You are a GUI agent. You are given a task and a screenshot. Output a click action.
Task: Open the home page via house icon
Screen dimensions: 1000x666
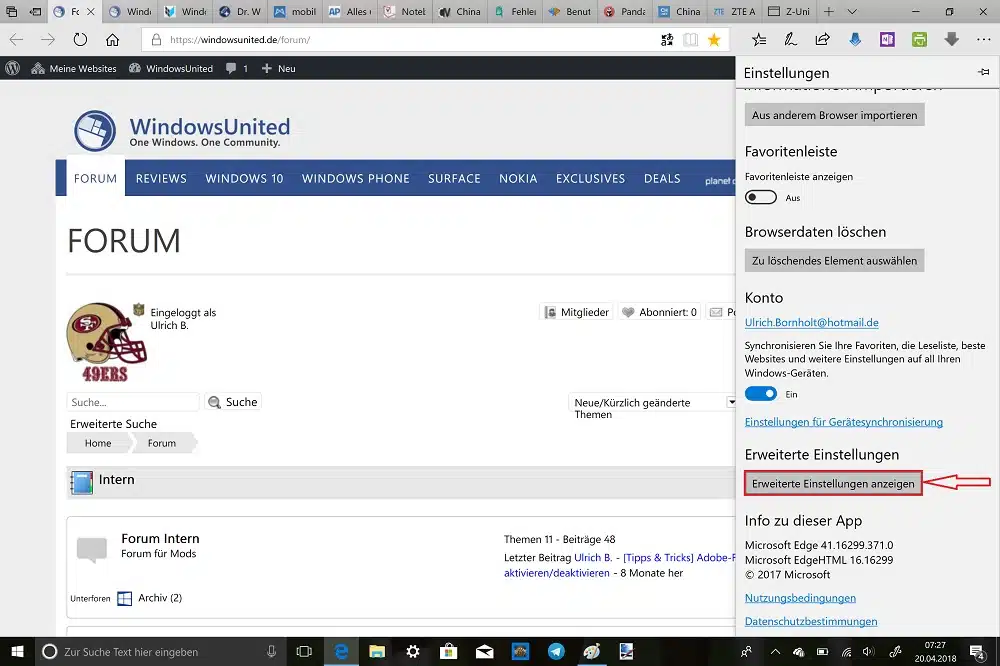point(112,40)
